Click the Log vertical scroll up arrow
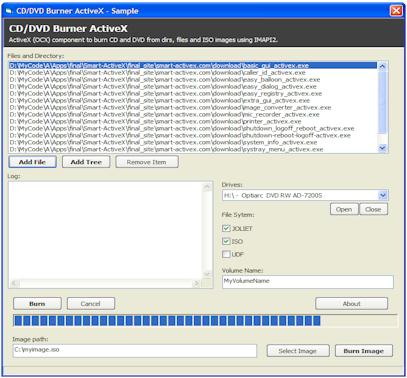 pos(207,187)
